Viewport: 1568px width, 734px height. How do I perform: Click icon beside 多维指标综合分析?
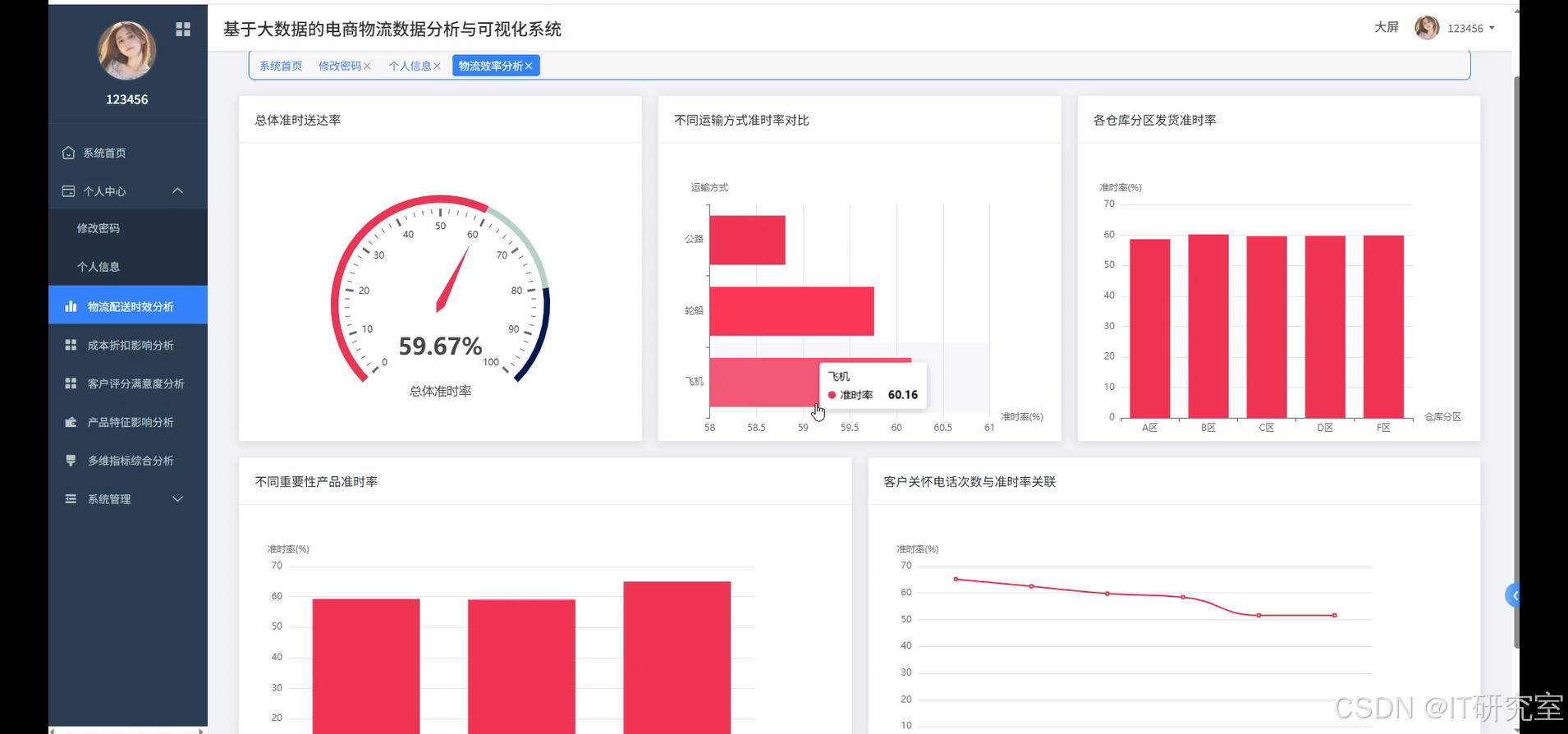[x=71, y=461]
